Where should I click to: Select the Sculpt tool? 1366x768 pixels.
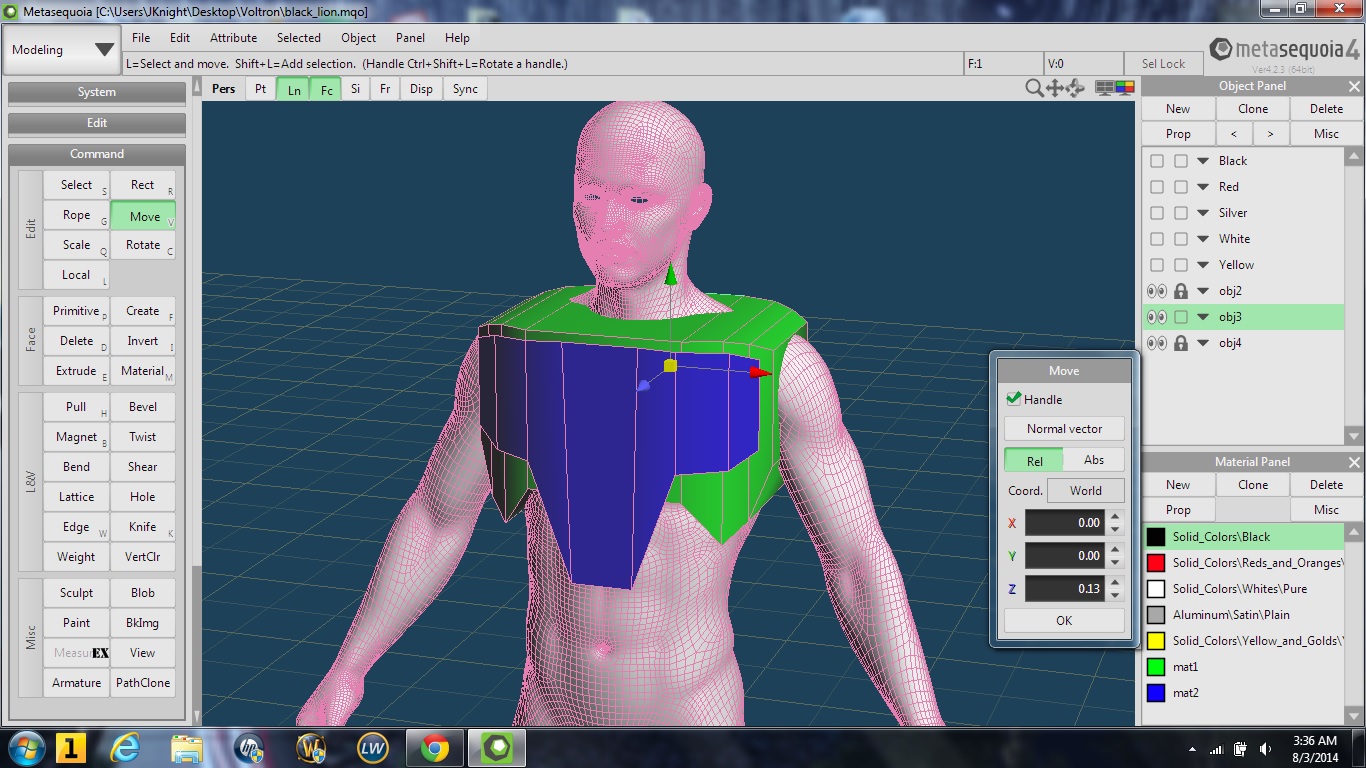point(77,593)
